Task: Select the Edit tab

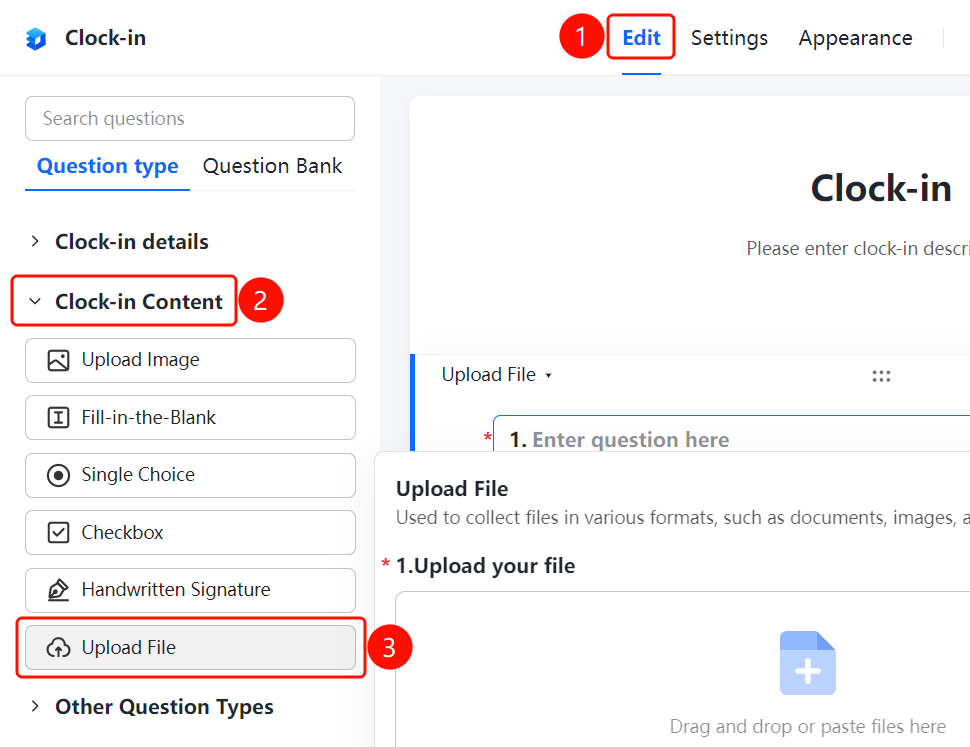Action: pos(641,38)
